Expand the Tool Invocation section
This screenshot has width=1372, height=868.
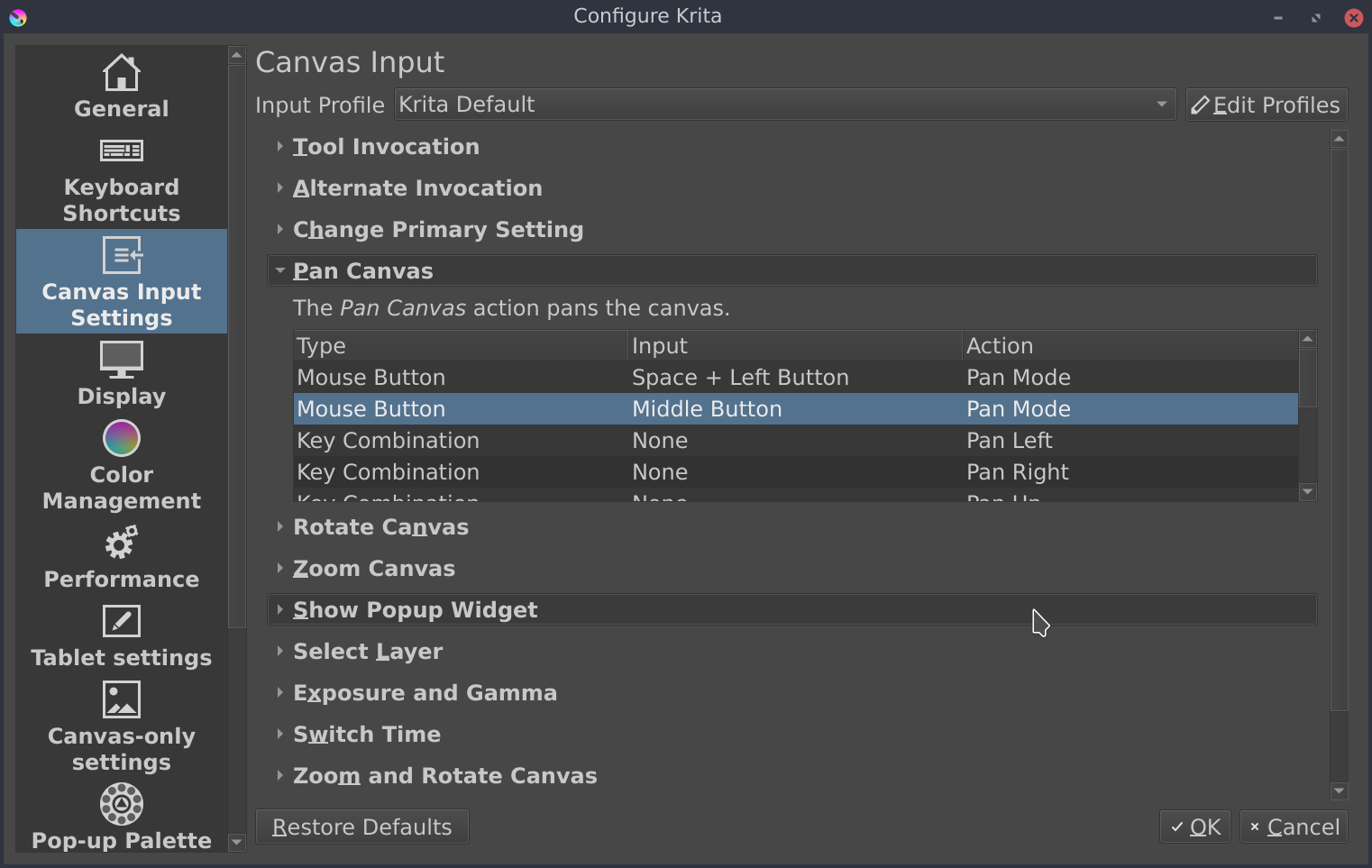pyautogui.click(x=386, y=147)
